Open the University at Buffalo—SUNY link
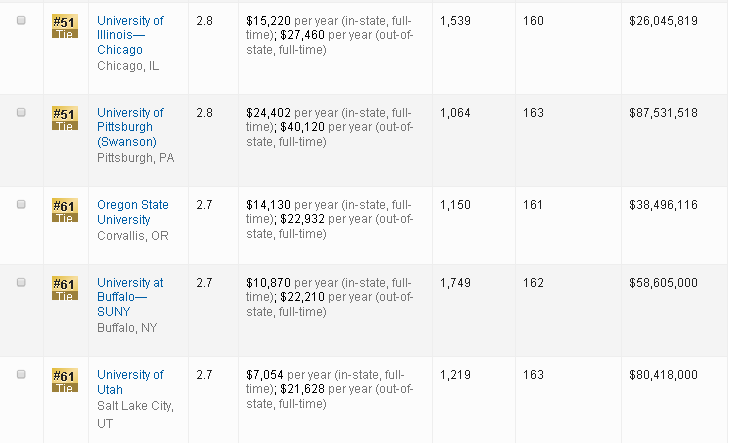This screenshot has width=729, height=443. pyautogui.click(x=129, y=297)
